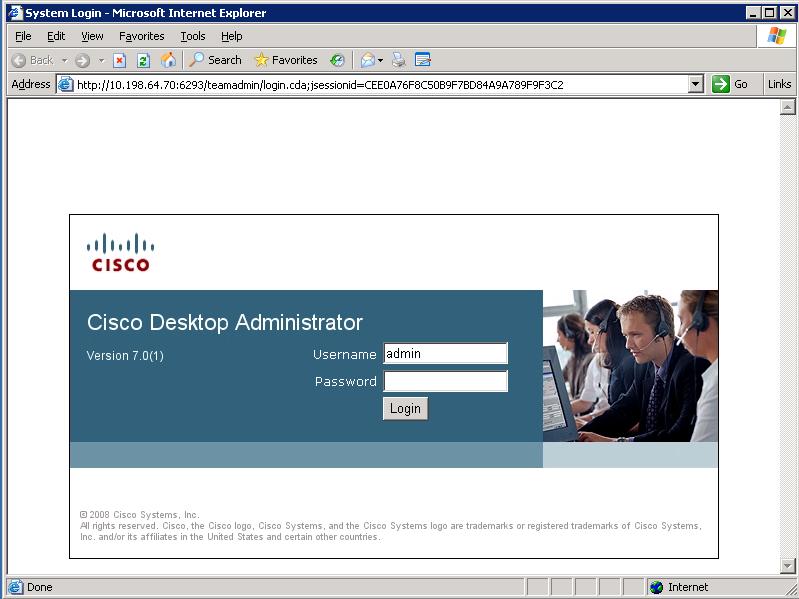Screen dimensions: 799x599
Task: Click the page icon in Address bar
Action: click(66, 84)
